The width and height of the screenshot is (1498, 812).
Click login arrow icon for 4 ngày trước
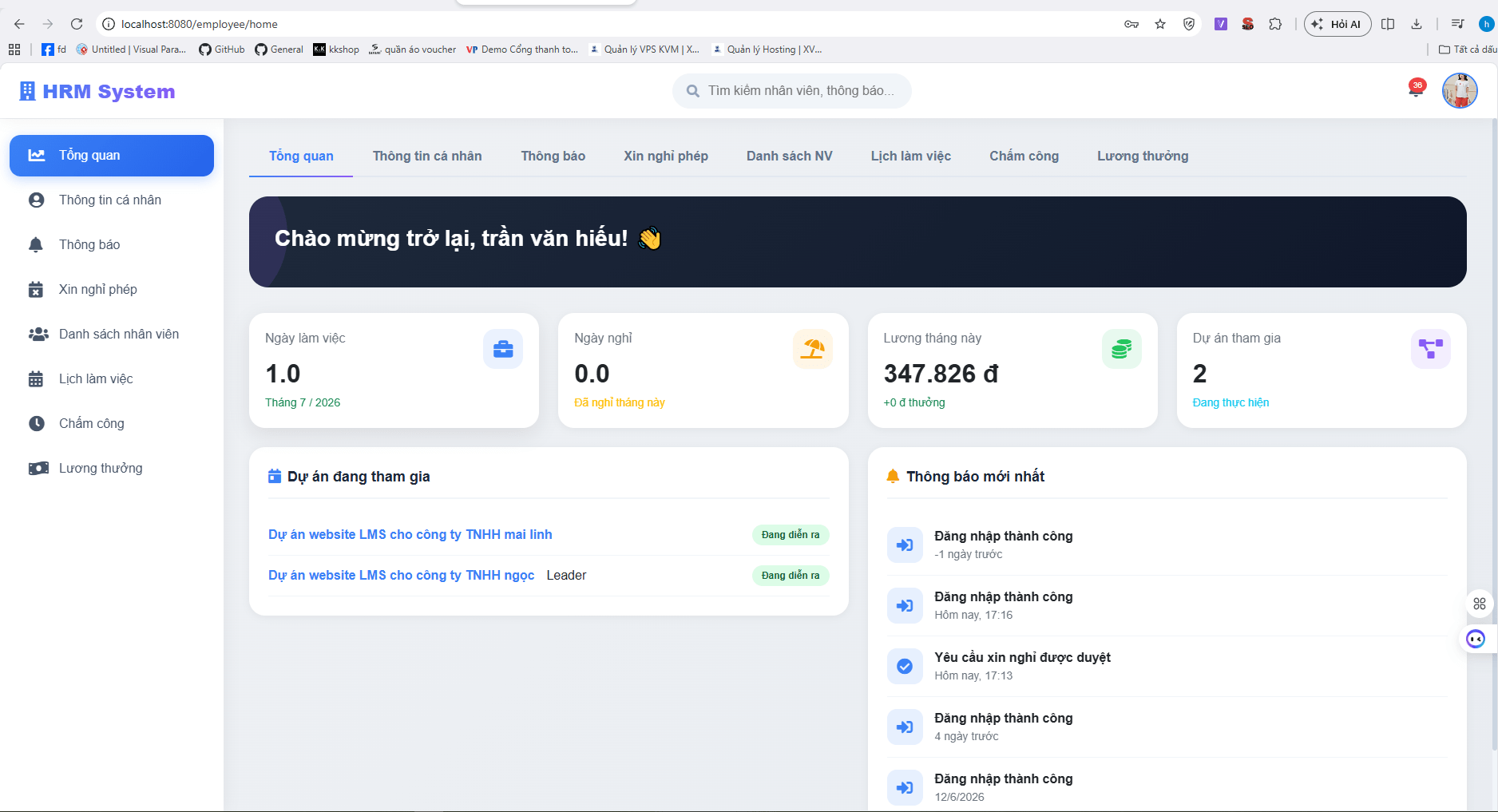click(x=905, y=727)
